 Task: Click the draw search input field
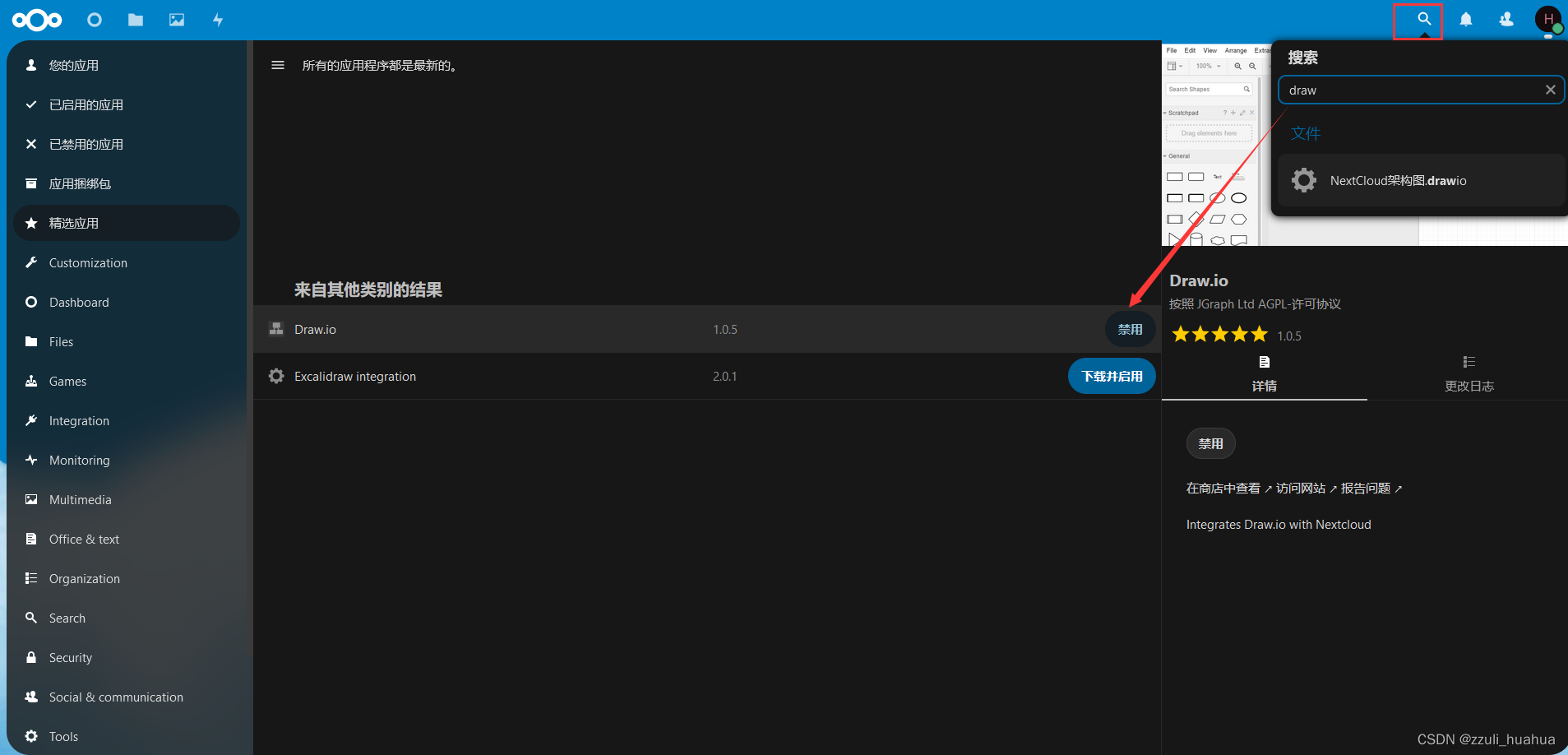[x=1421, y=90]
